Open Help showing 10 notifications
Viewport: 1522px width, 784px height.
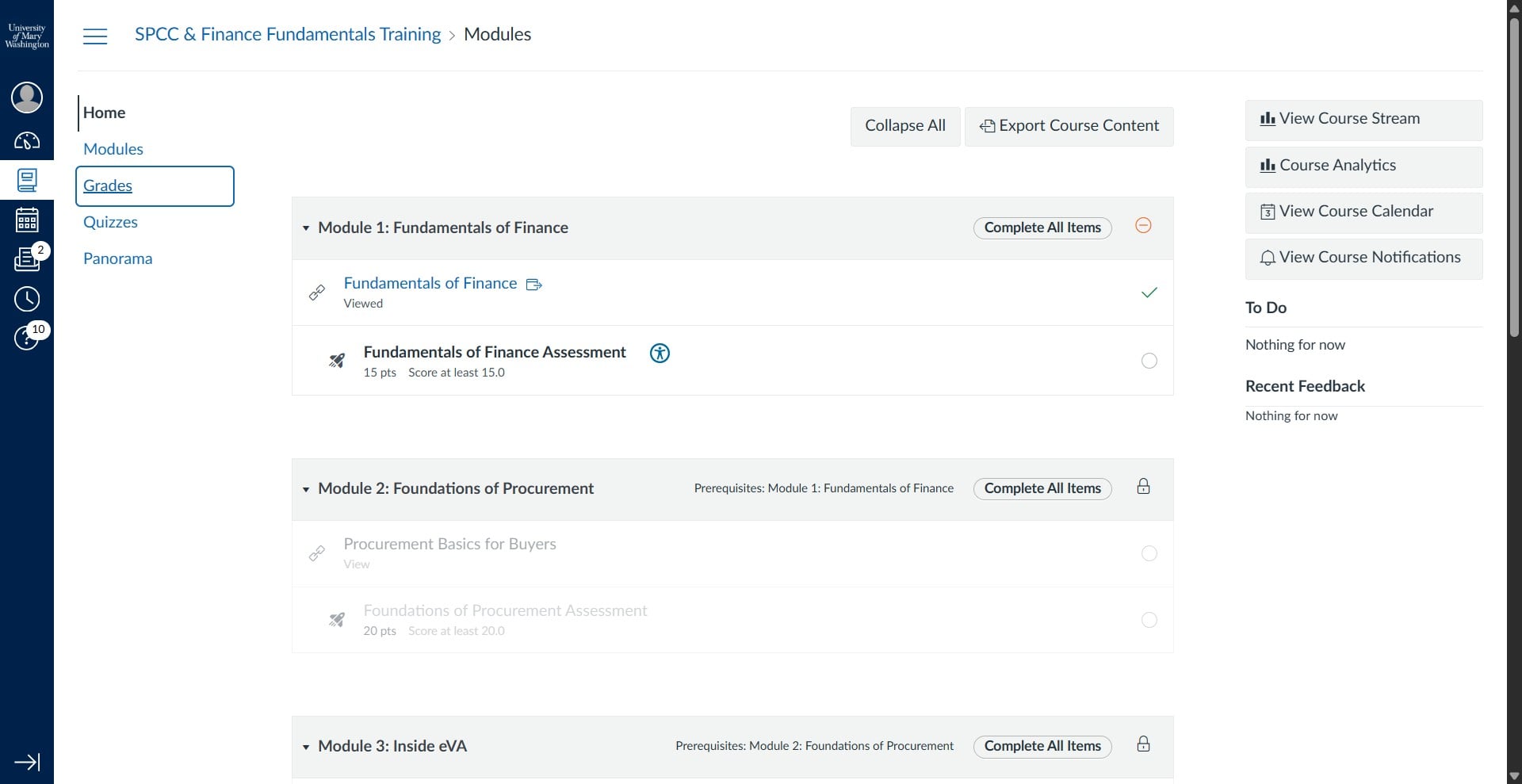pos(27,338)
